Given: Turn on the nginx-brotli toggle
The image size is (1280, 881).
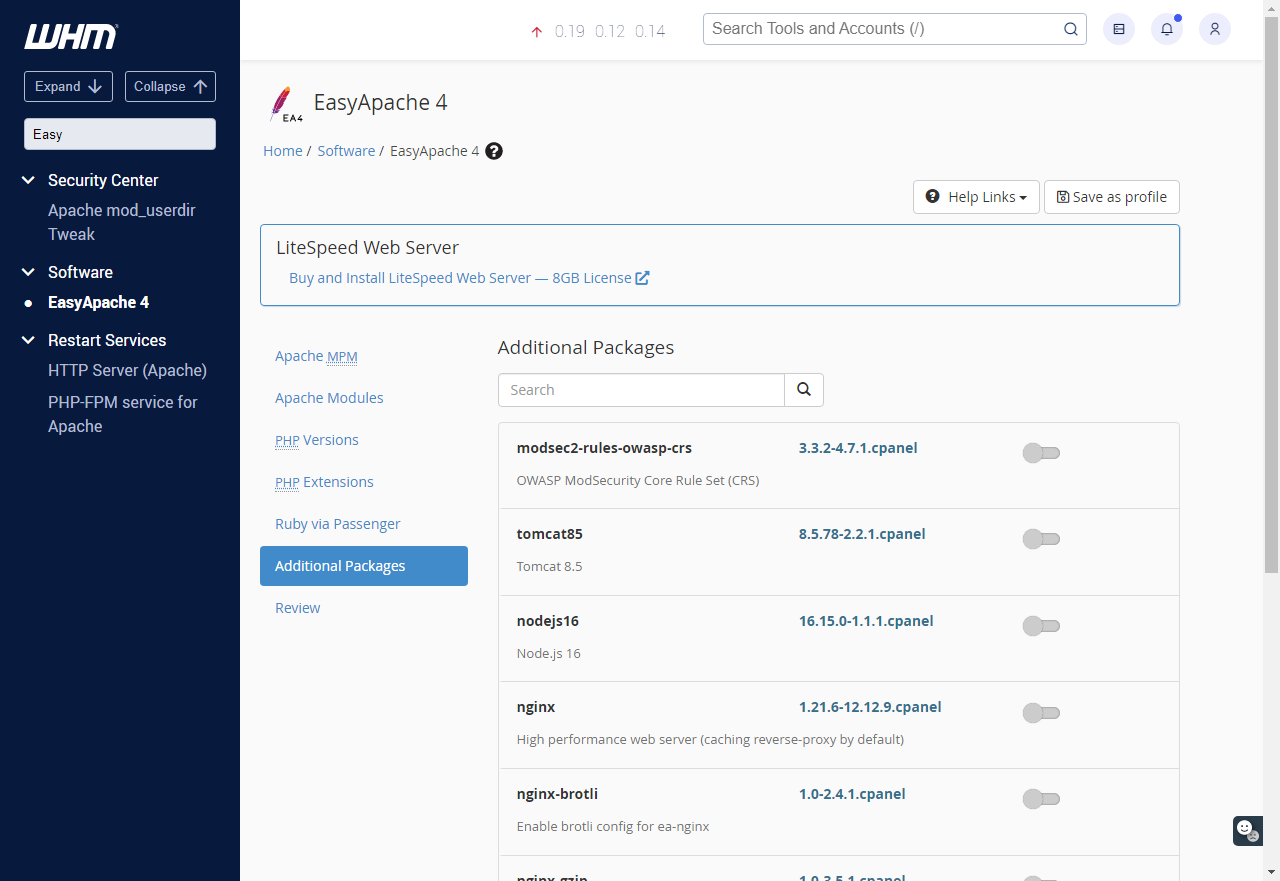Looking at the screenshot, I should (1041, 799).
